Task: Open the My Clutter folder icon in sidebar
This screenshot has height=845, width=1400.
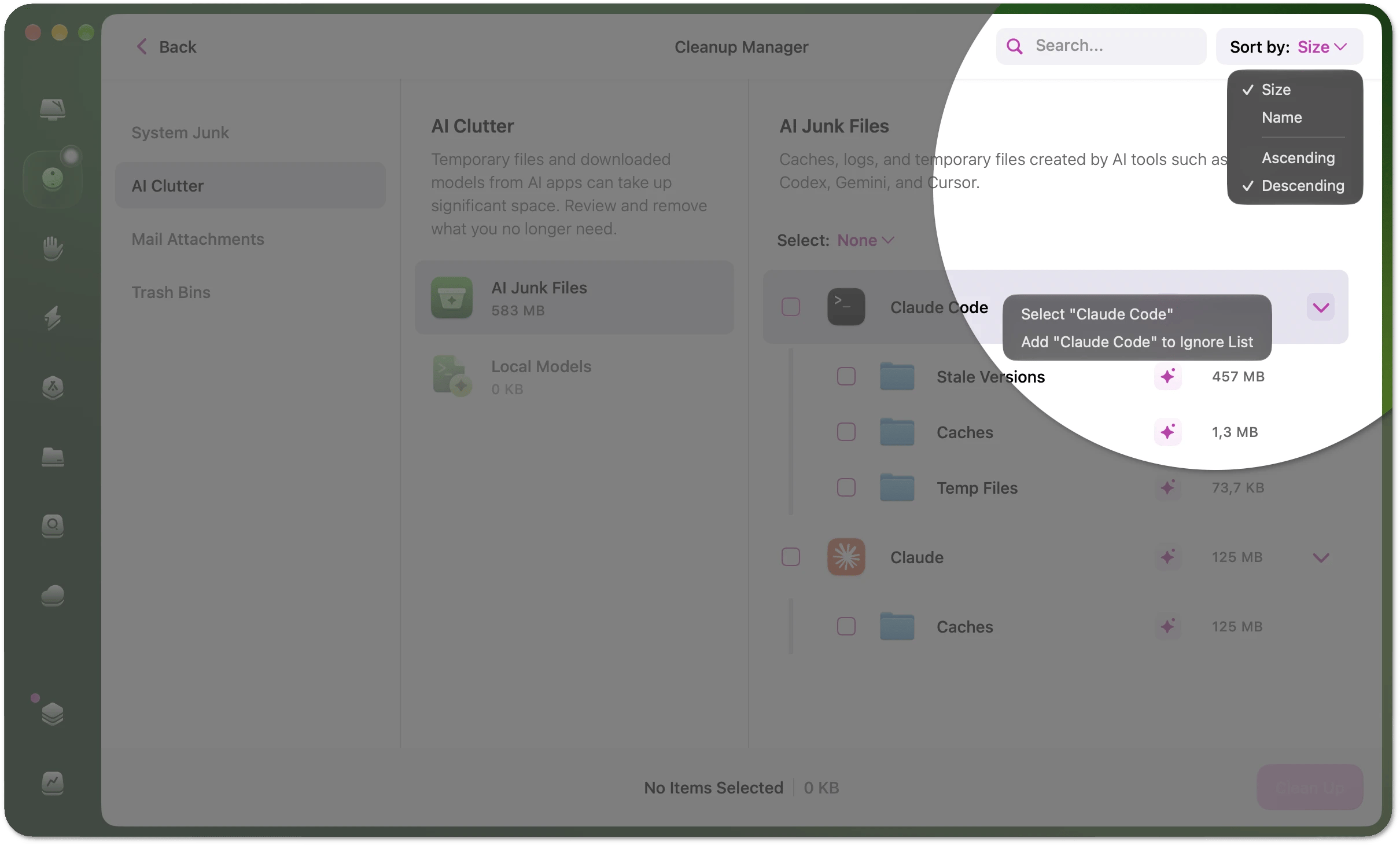Action: coord(52,457)
